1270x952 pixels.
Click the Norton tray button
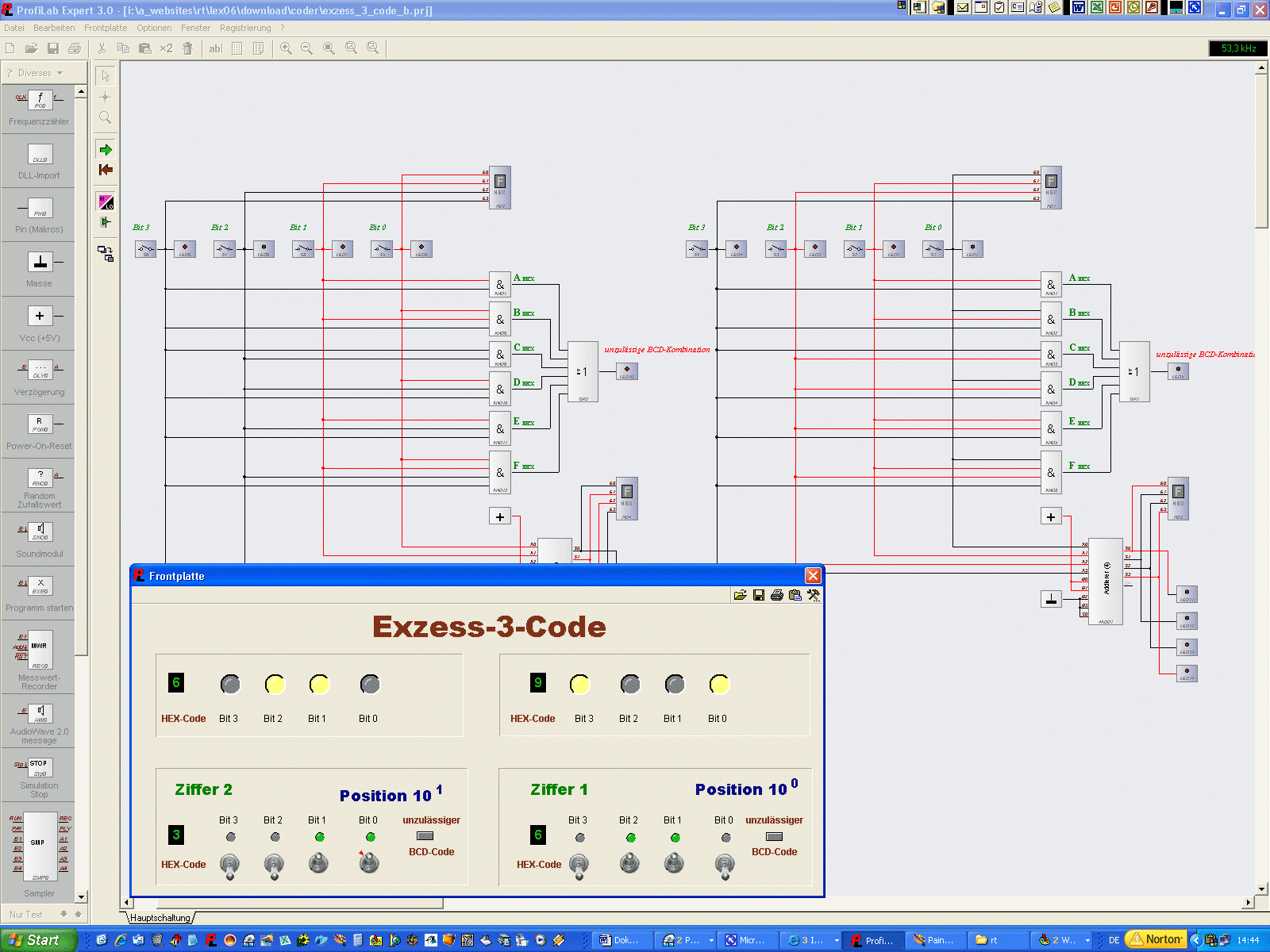click(x=1156, y=939)
